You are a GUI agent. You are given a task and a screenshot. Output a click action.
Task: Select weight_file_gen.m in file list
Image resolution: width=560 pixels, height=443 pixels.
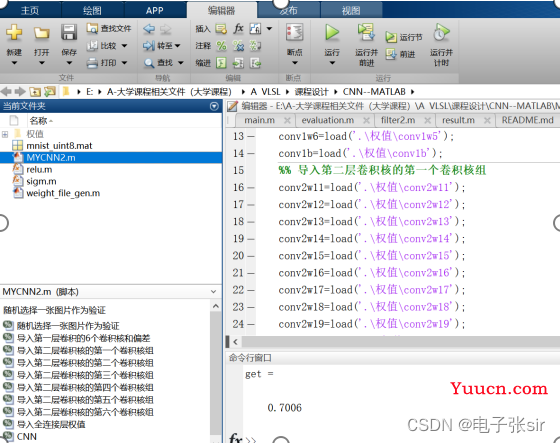(63, 193)
